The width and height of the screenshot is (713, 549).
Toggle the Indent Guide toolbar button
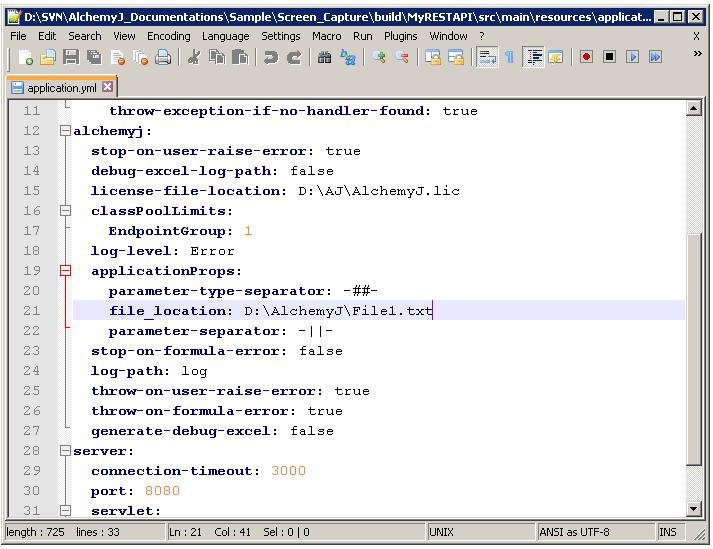click(x=533, y=58)
